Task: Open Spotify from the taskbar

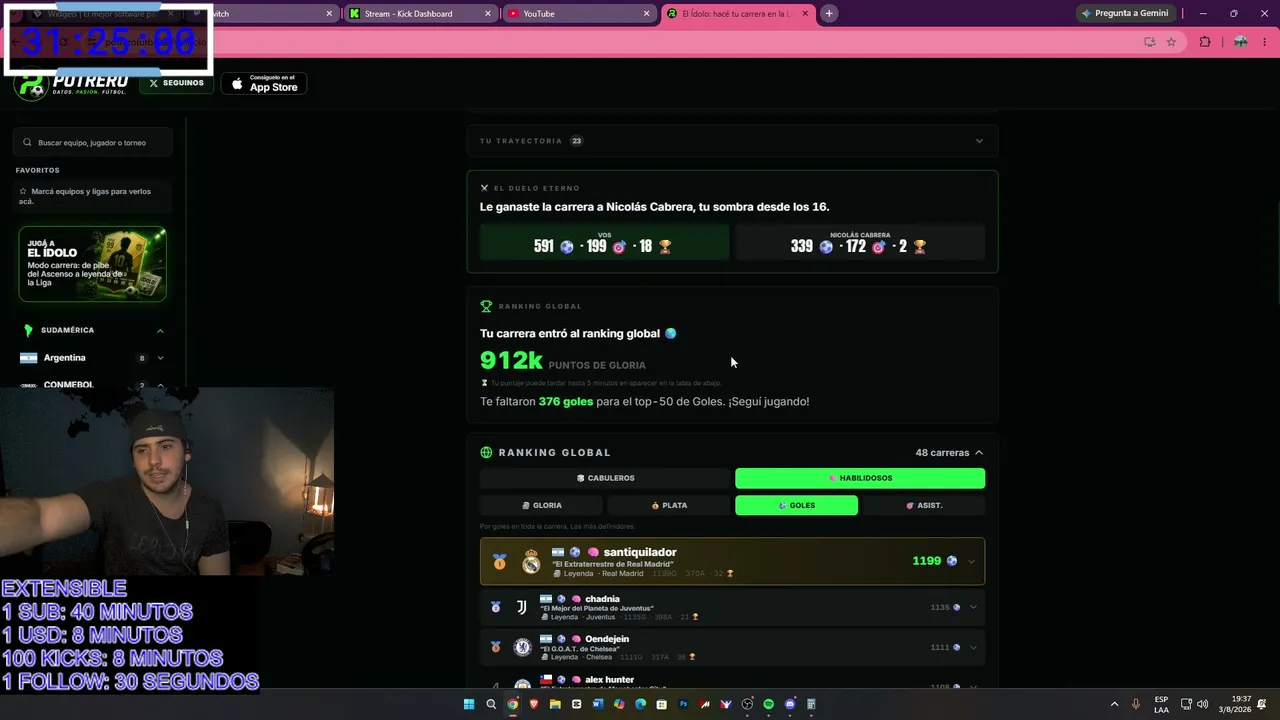Action: 768,704
